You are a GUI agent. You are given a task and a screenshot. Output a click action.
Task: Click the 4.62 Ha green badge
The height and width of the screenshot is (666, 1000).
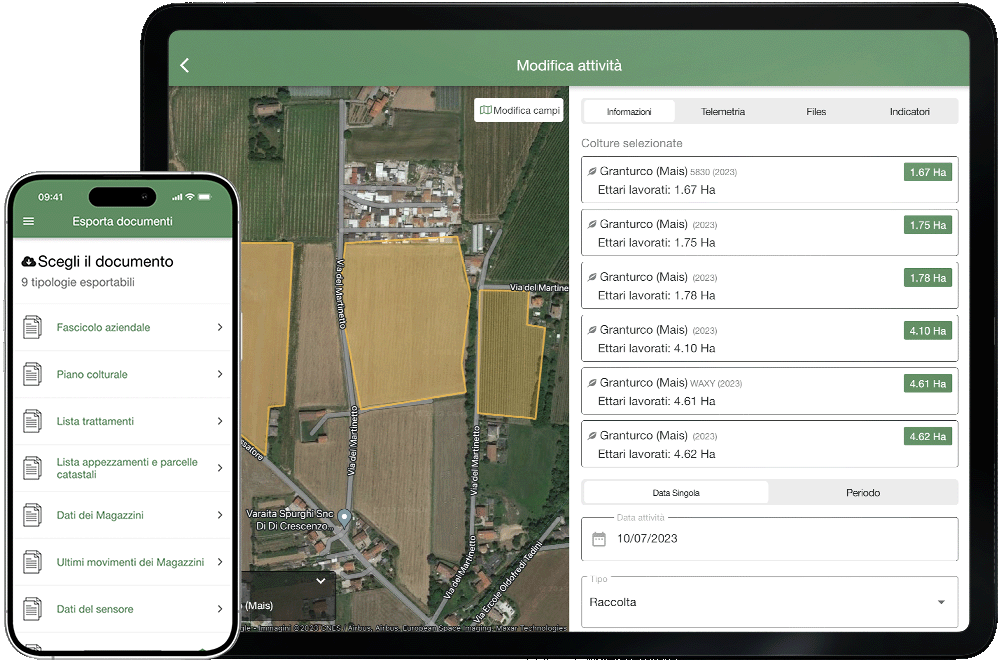[x=927, y=437]
